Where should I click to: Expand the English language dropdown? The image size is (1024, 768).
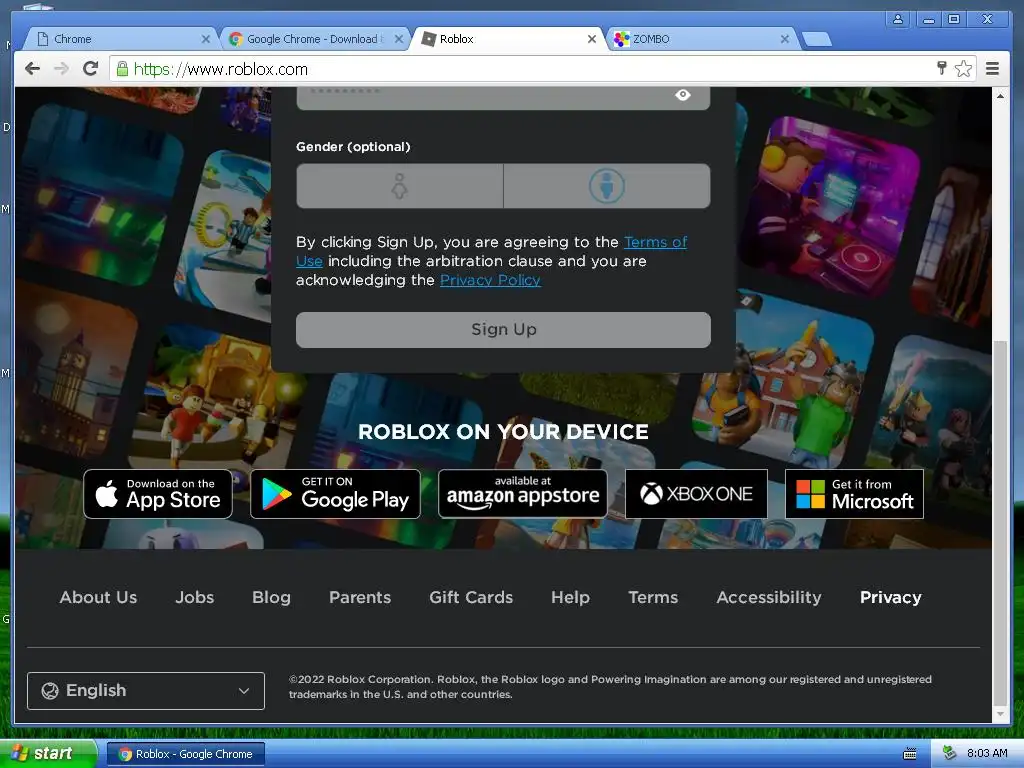pos(146,691)
